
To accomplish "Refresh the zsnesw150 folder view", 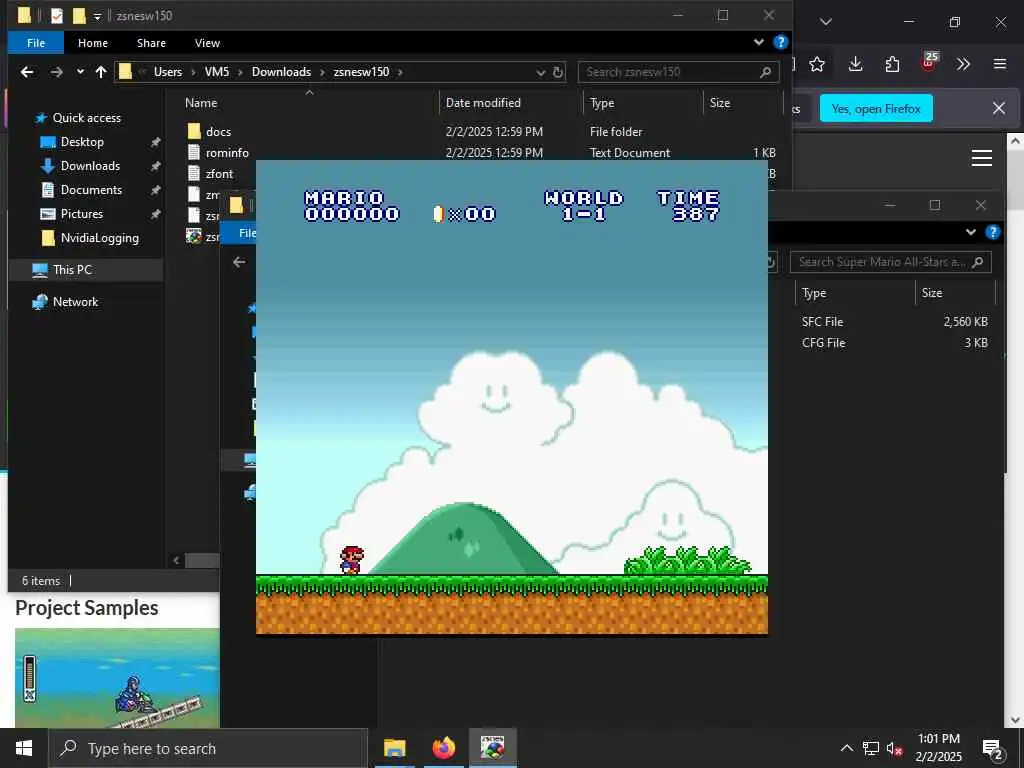I will [558, 72].
